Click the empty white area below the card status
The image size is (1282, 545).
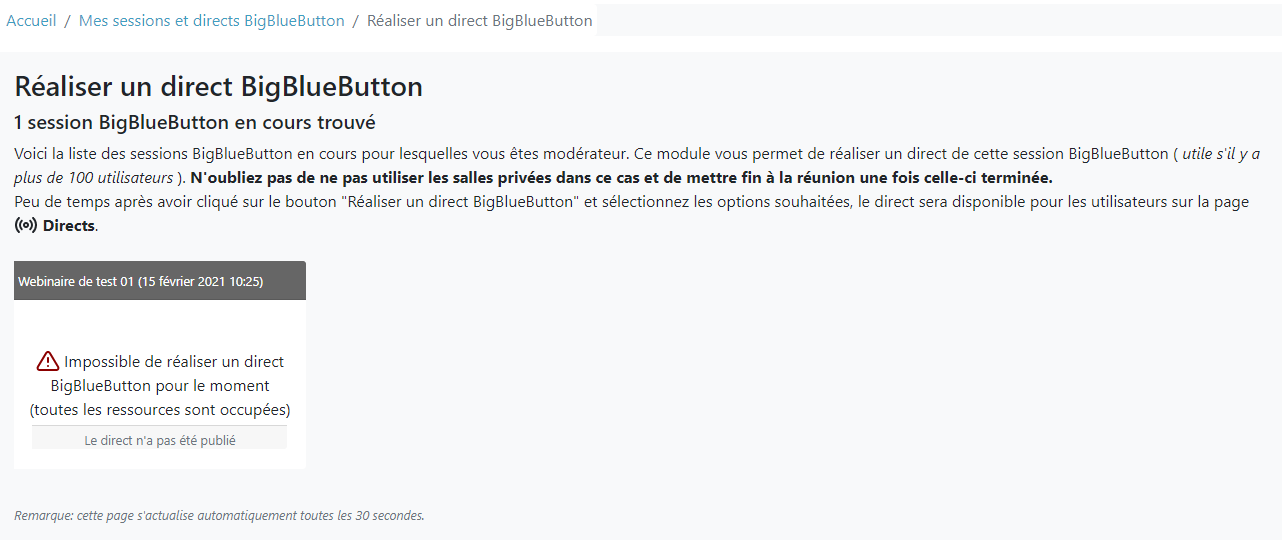(160, 459)
